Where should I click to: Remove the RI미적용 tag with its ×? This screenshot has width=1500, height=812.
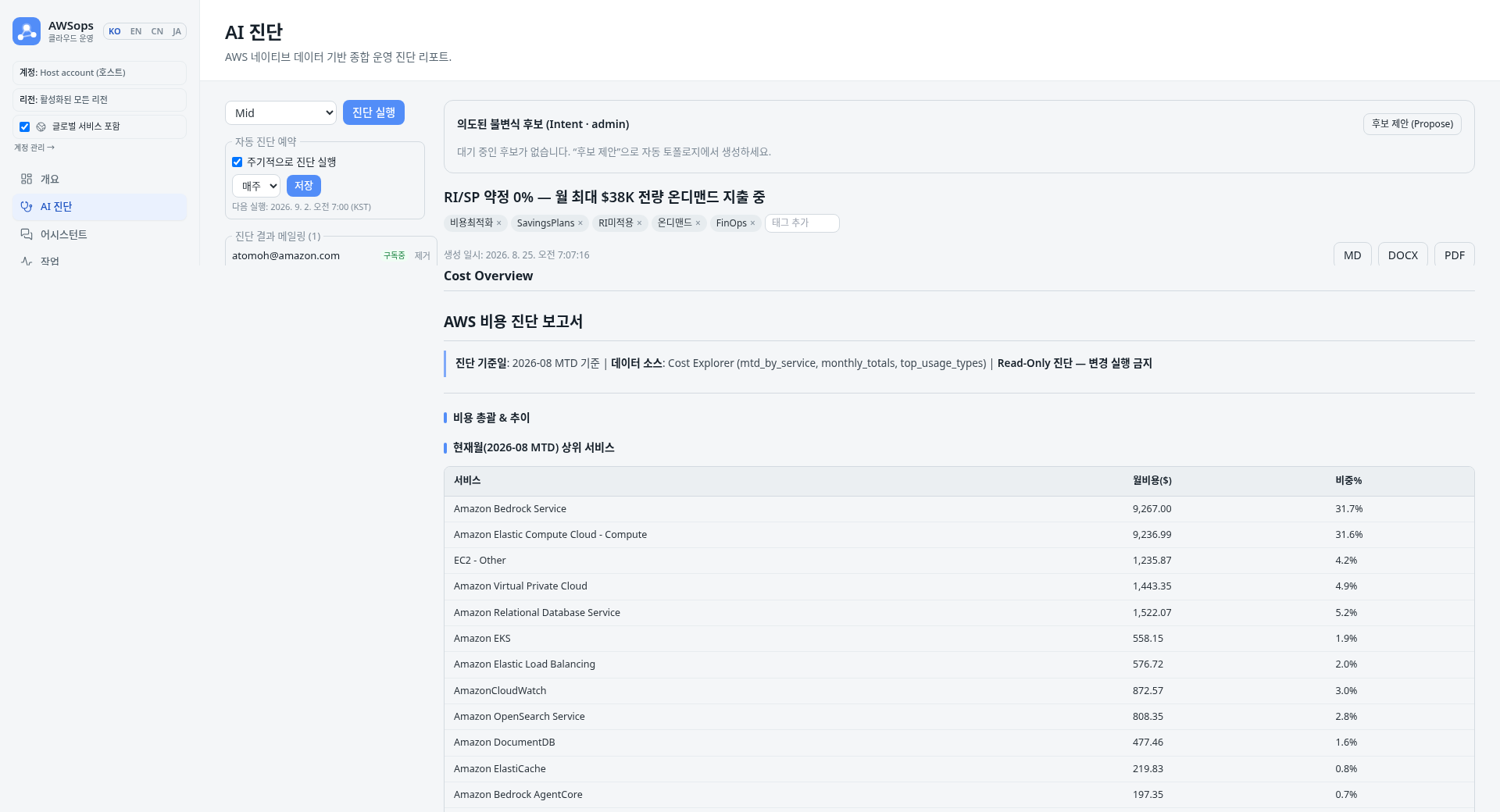[639, 223]
